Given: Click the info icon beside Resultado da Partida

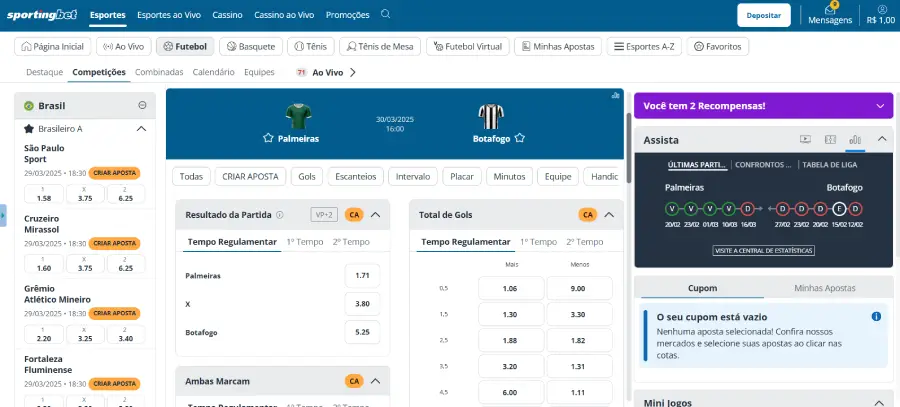Looking at the screenshot, I should click(280, 215).
